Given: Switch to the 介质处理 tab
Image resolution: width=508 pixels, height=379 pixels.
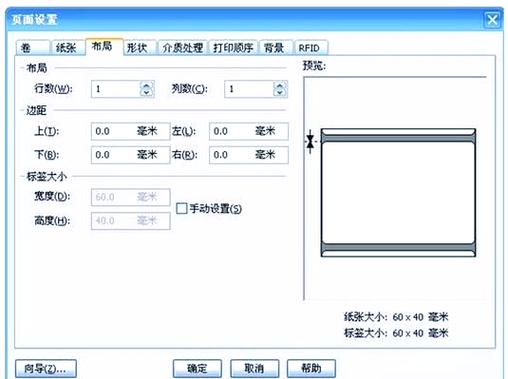Looking at the screenshot, I should tap(183, 48).
